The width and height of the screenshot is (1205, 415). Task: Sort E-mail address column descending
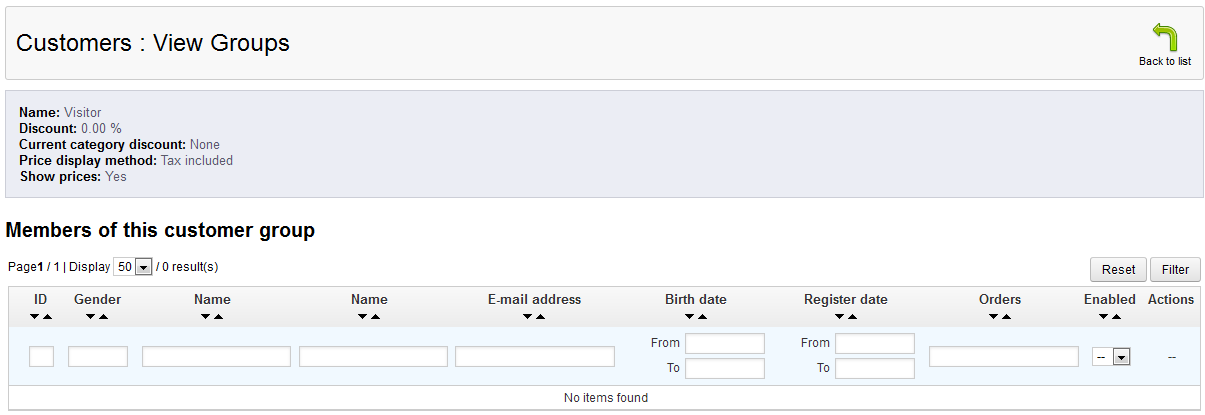tap(528, 317)
